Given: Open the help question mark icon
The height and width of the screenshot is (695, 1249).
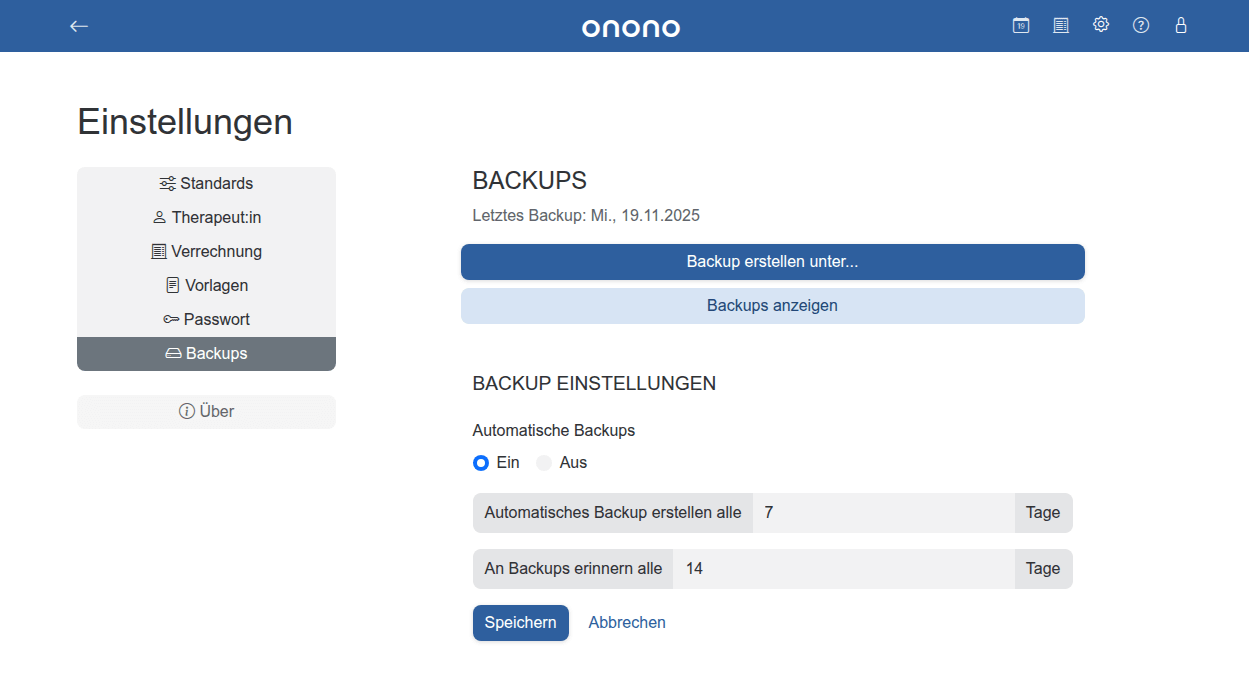Looking at the screenshot, I should [x=1141, y=25].
